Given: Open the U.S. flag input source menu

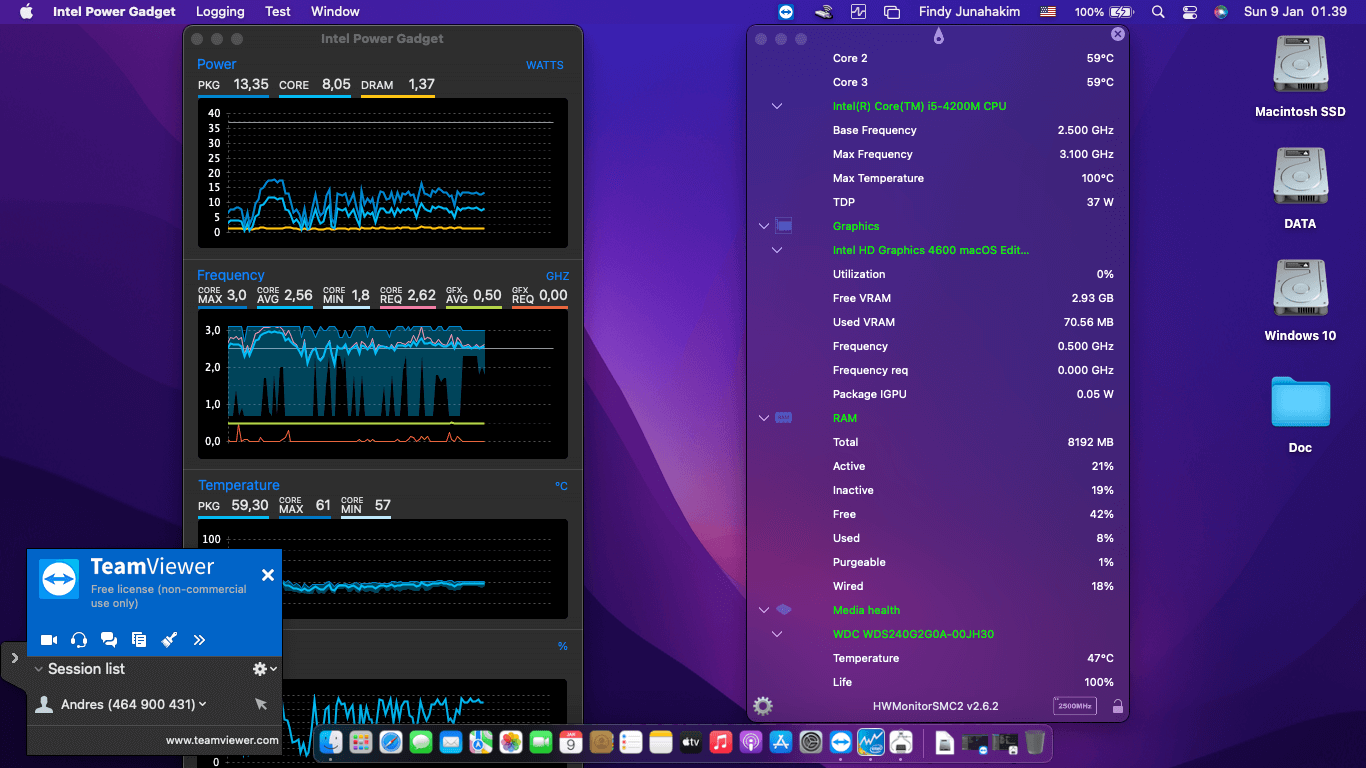Looking at the screenshot, I should (x=1048, y=12).
